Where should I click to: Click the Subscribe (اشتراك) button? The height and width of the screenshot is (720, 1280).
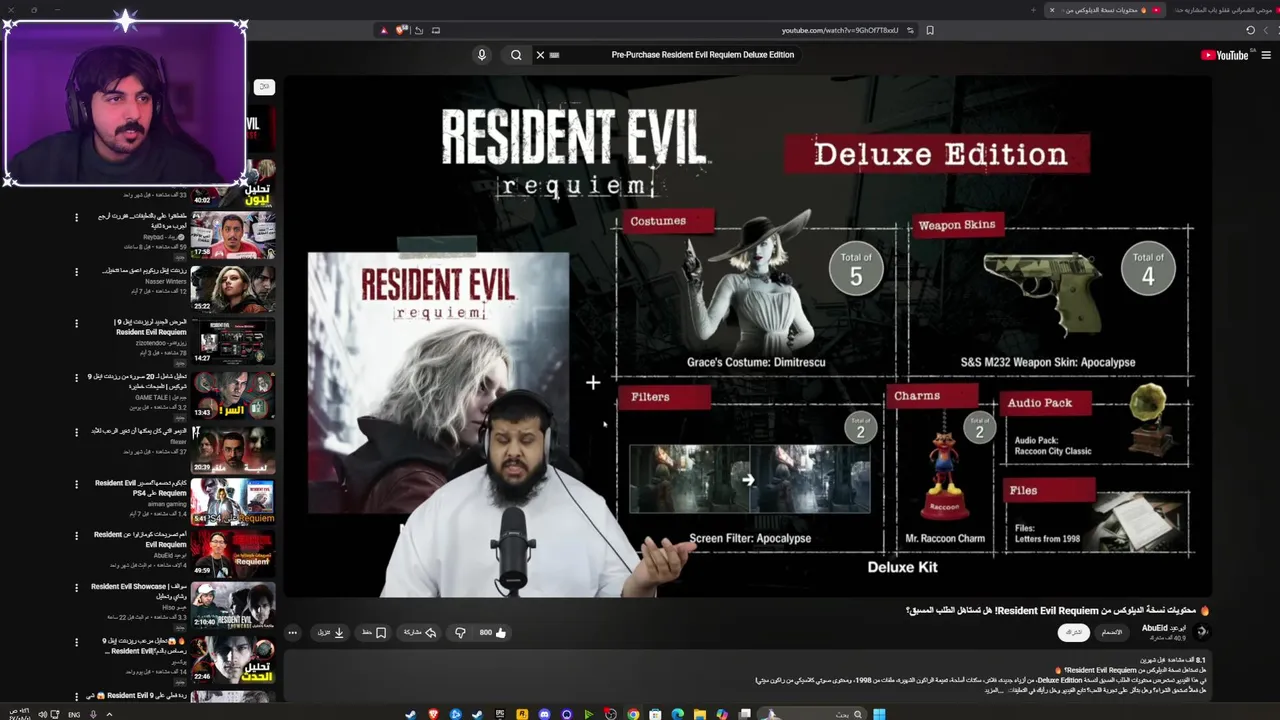click(x=1074, y=632)
